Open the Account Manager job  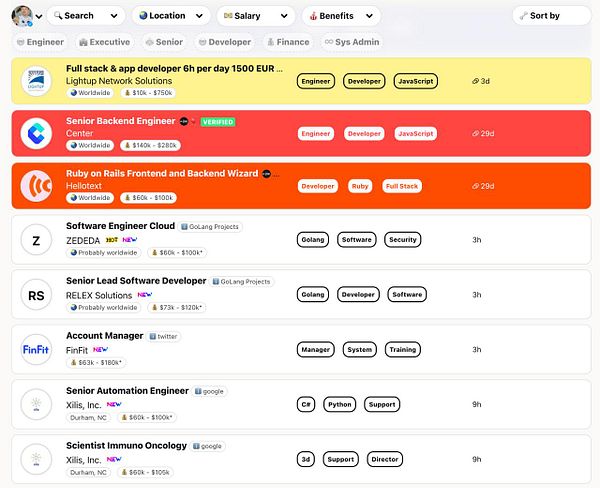tap(104, 336)
